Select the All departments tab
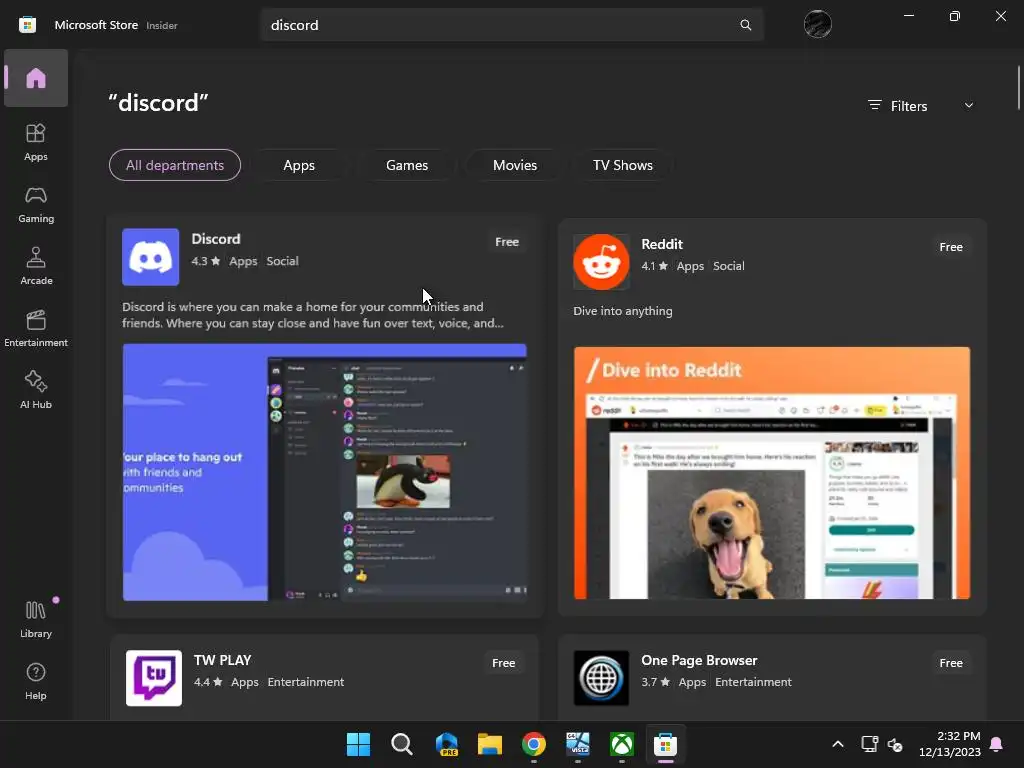 coord(175,165)
